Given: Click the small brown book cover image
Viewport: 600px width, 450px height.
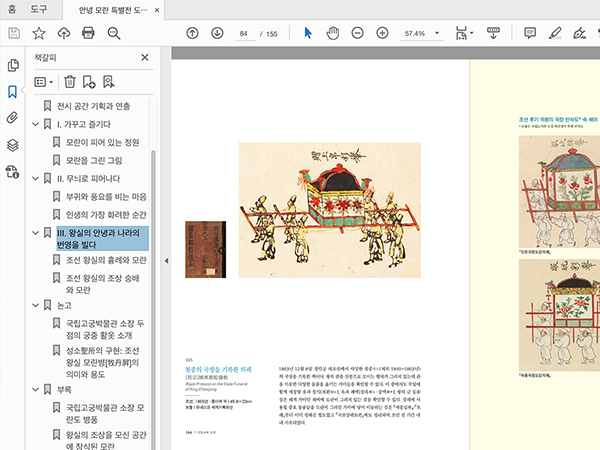Looking at the screenshot, I should pyautogui.click(x=205, y=249).
